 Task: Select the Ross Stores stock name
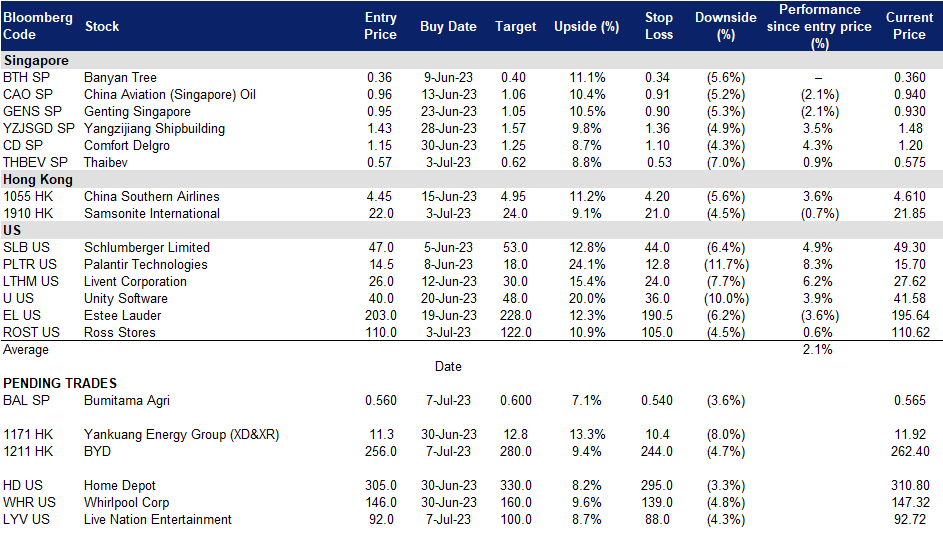(120, 333)
